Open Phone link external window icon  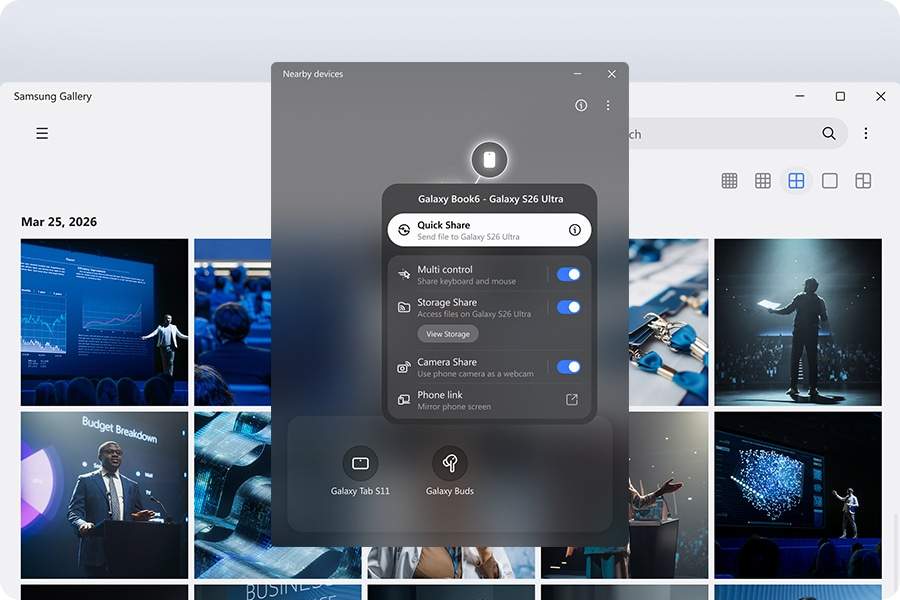coord(572,400)
